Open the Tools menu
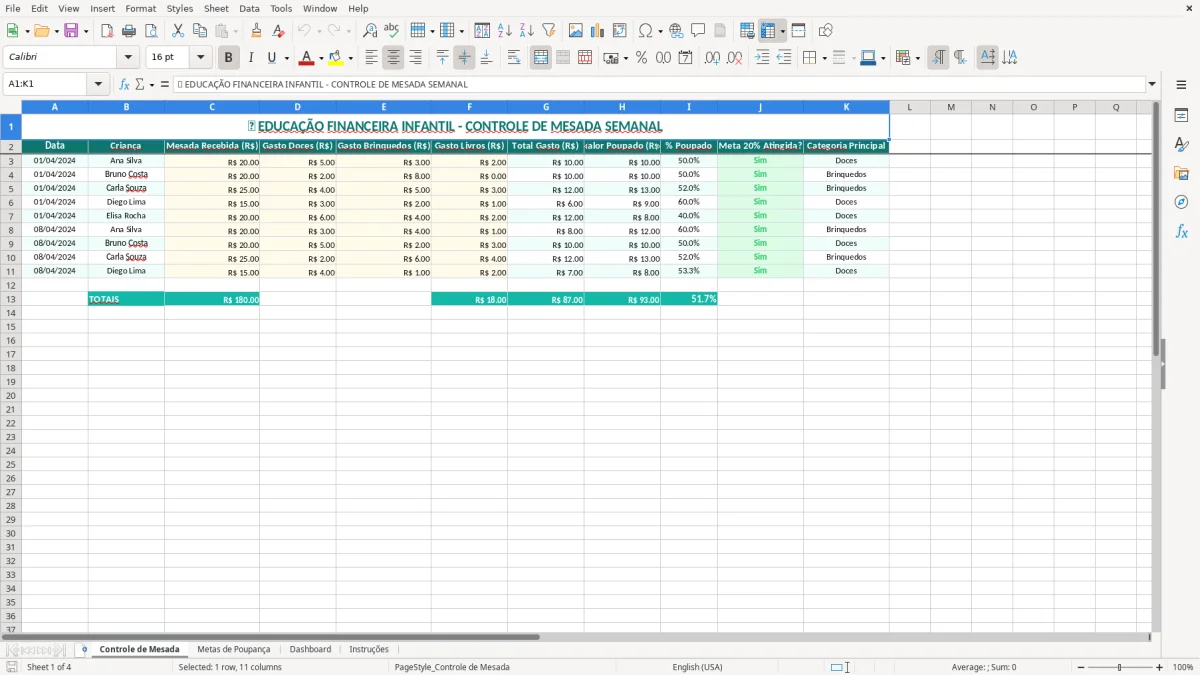The width and height of the screenshot is (1200, 675). coord(281,8)
